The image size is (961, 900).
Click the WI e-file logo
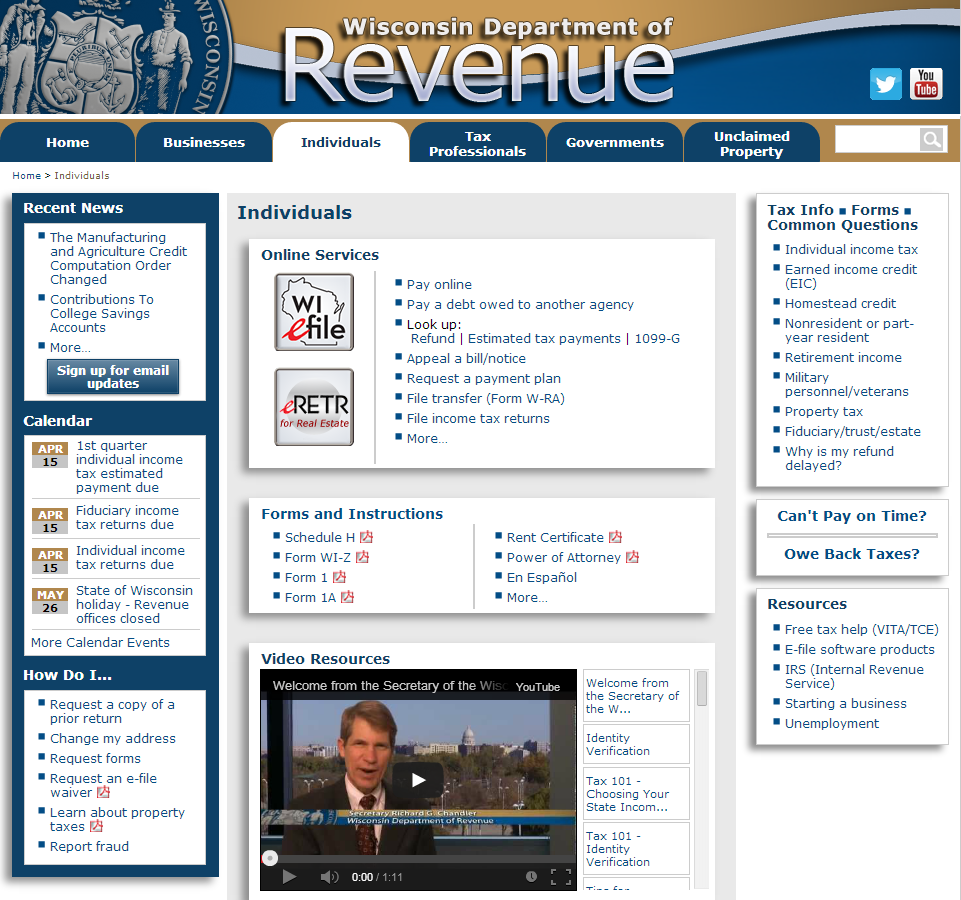(314, 312)
